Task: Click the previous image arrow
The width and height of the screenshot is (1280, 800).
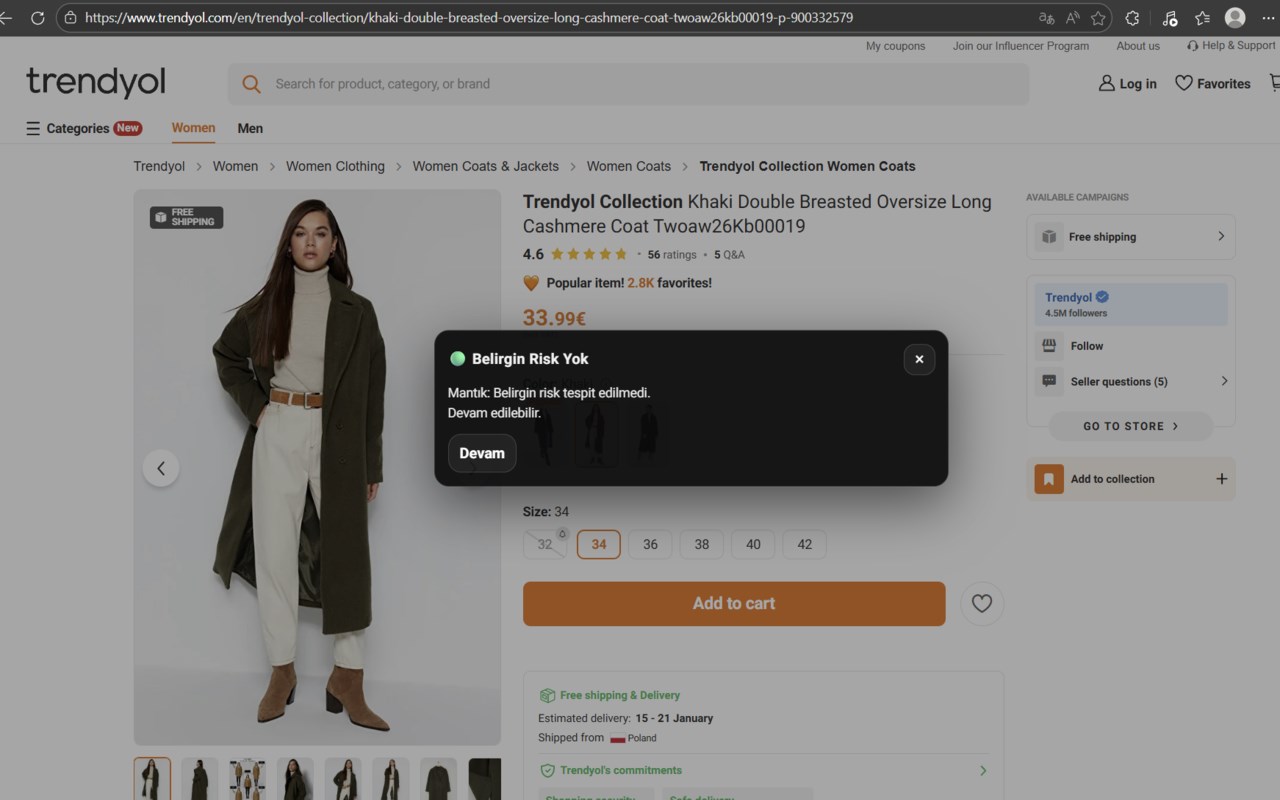Action: coord(161,468)
